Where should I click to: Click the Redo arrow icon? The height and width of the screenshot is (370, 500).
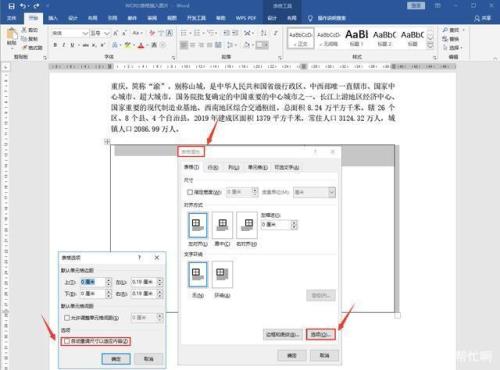36,6
